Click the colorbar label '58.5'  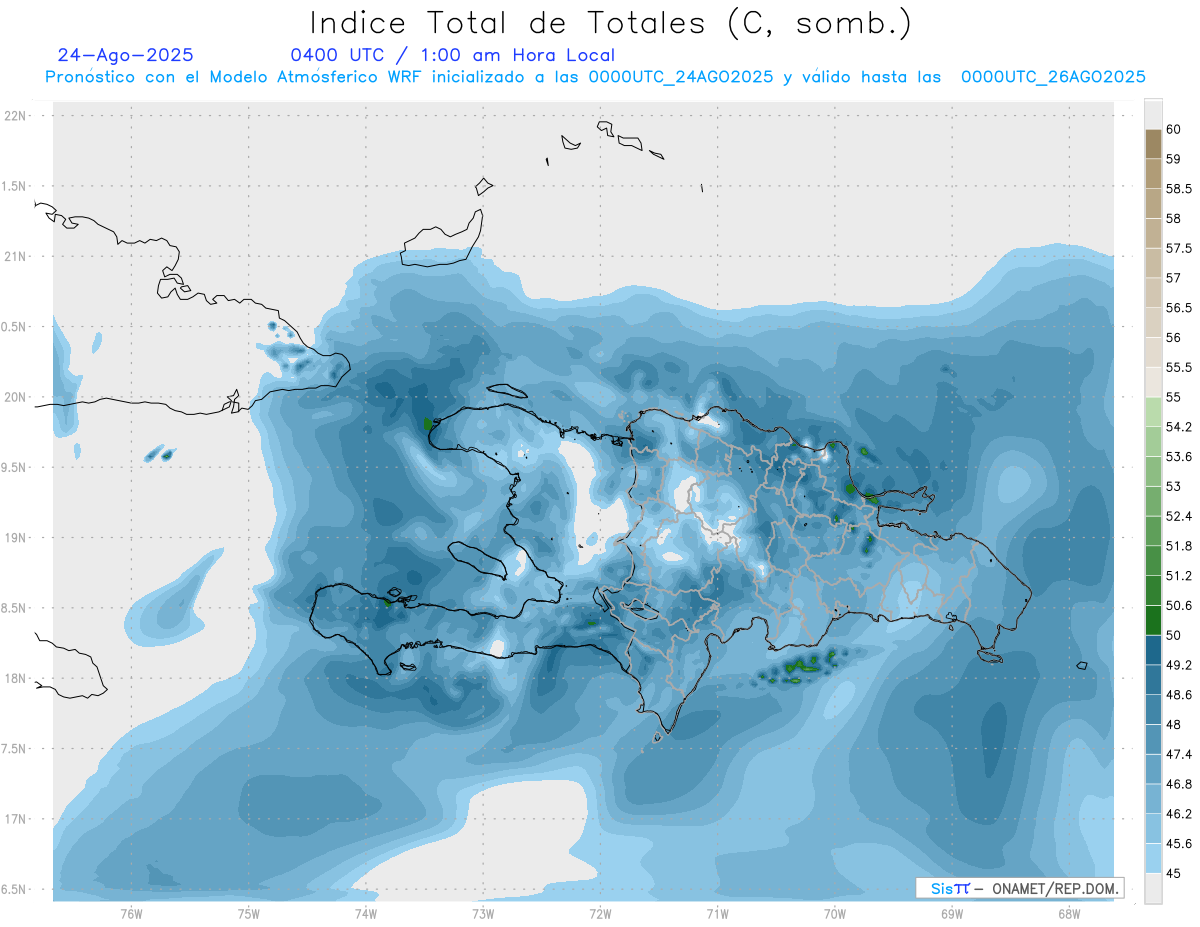click(x=1179, y=189)
